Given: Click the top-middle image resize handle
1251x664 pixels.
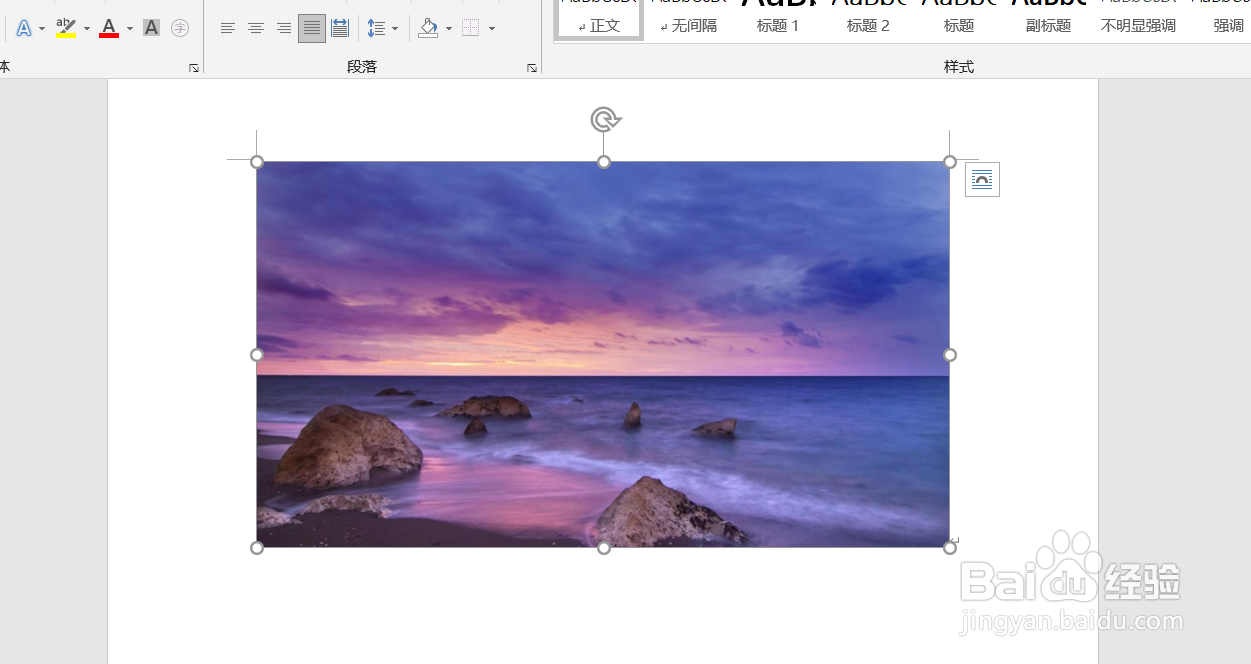Looking at the screenshot, I should click(604, 162).
